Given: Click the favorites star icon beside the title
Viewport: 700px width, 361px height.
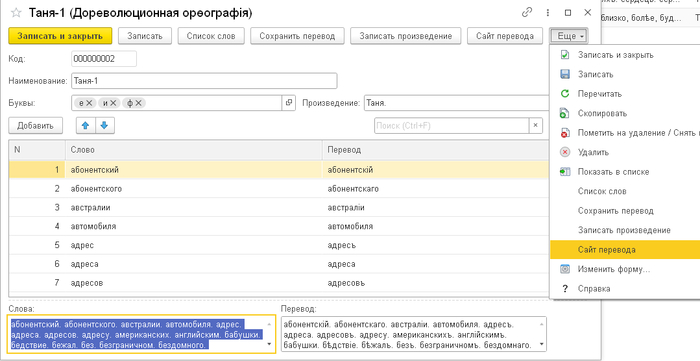Looking at the screenshot, I should point(16,13).
